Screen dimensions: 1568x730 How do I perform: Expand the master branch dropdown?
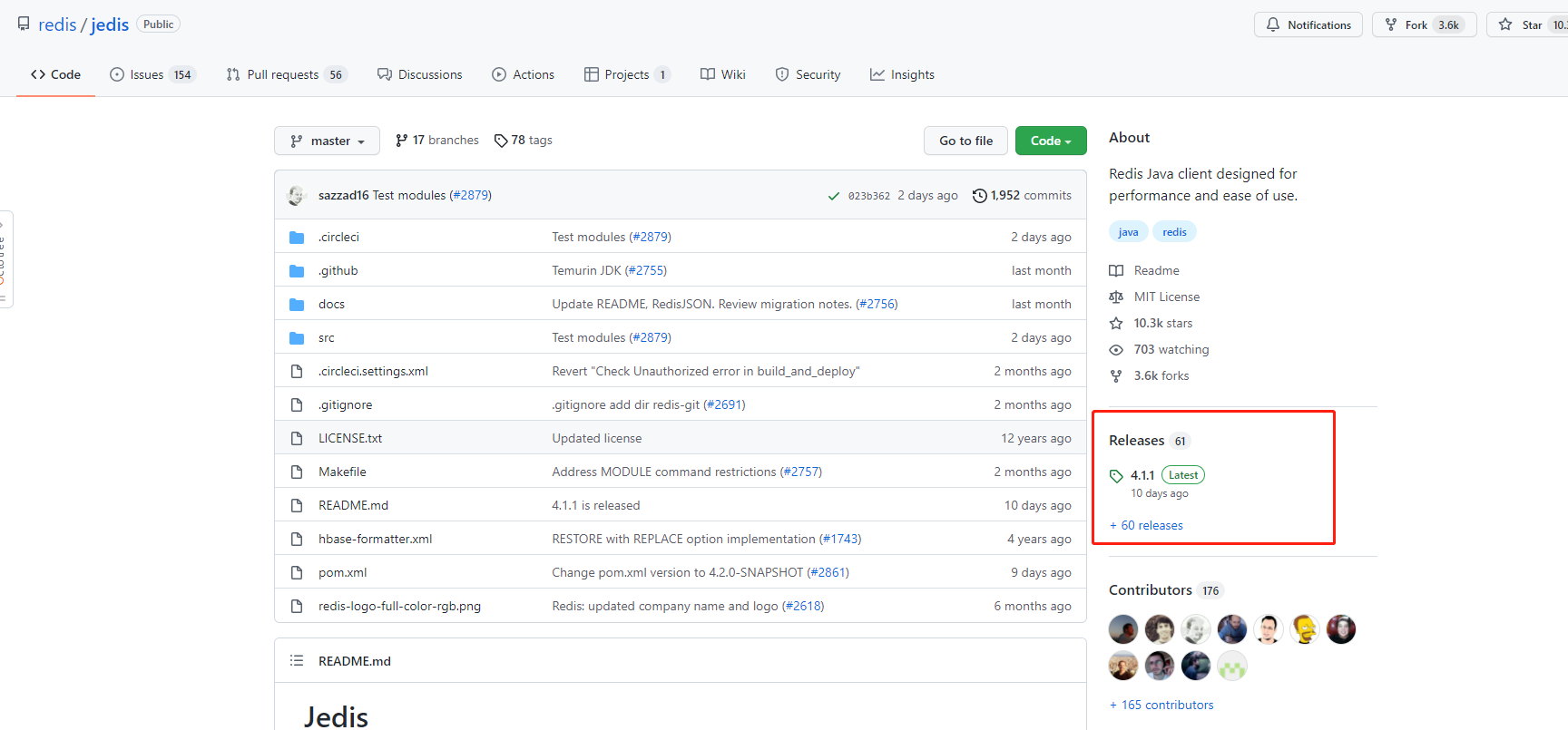pyautogui.click(x=327, y=141)
